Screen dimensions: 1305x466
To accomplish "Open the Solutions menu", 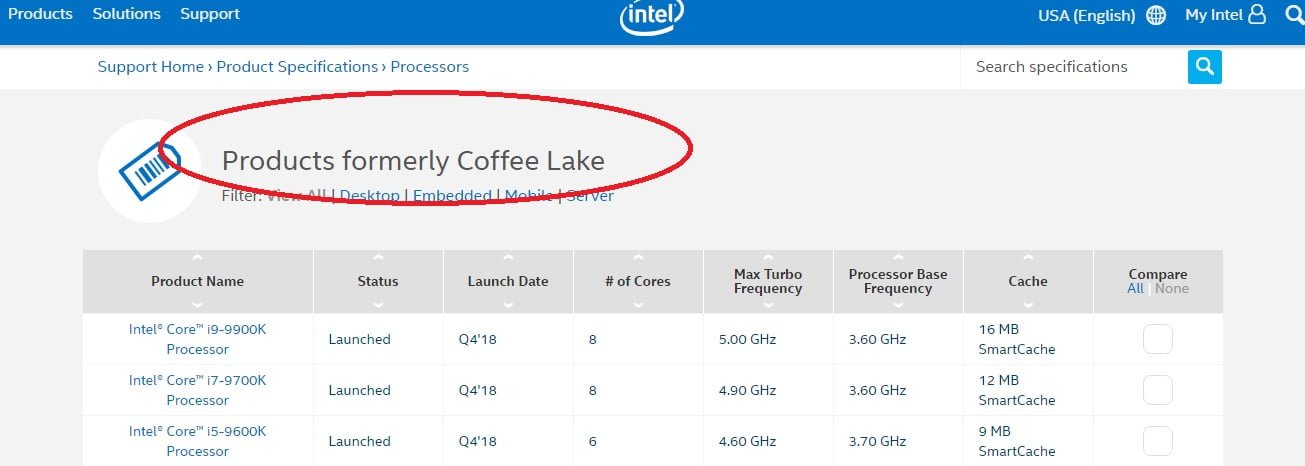I will (x=126, y=14).
